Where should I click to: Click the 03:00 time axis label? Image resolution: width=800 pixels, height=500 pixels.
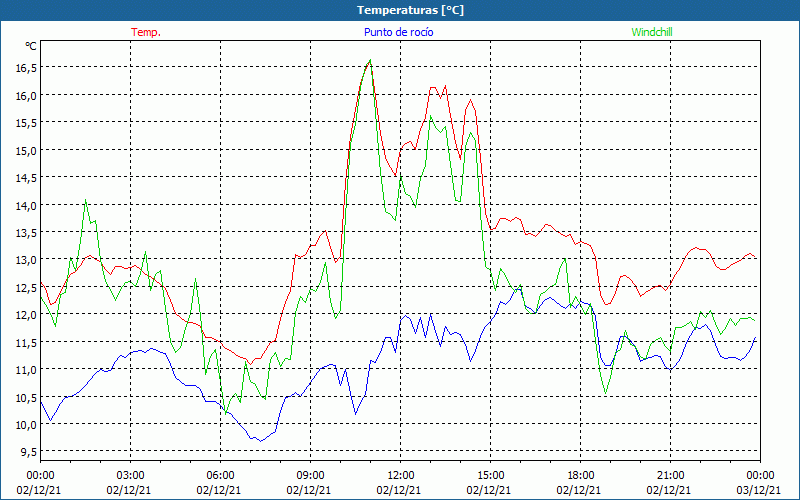point(130,476)
